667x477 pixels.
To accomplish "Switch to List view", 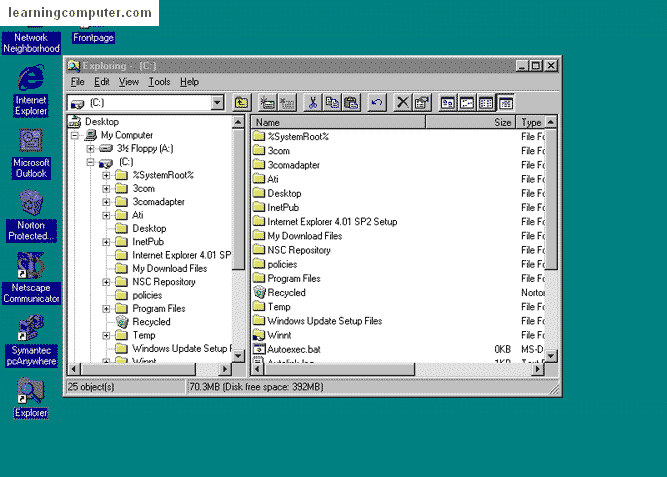I will (486, 103).
